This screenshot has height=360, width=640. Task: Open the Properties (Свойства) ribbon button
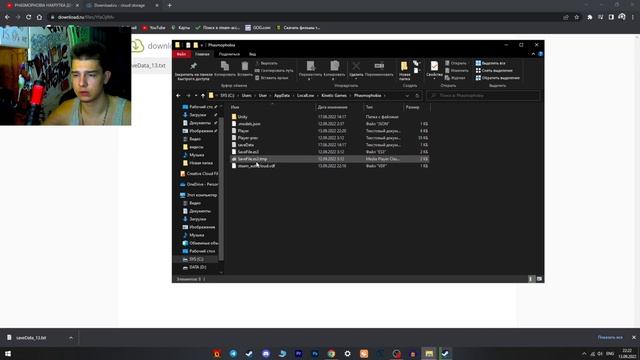click(434, 70)
